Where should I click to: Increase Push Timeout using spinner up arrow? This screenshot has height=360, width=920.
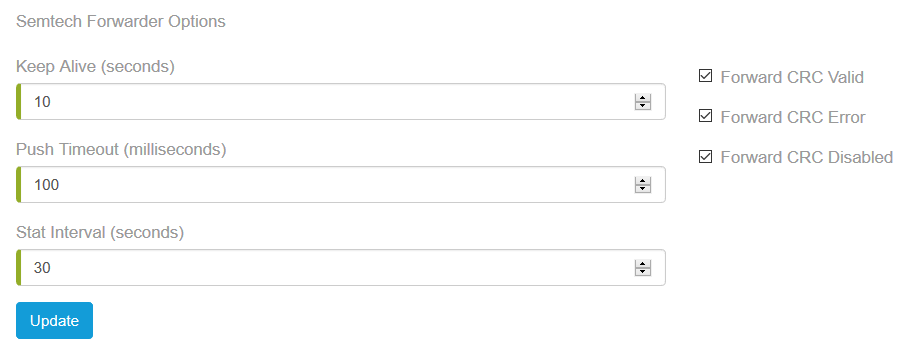[643, 181]
